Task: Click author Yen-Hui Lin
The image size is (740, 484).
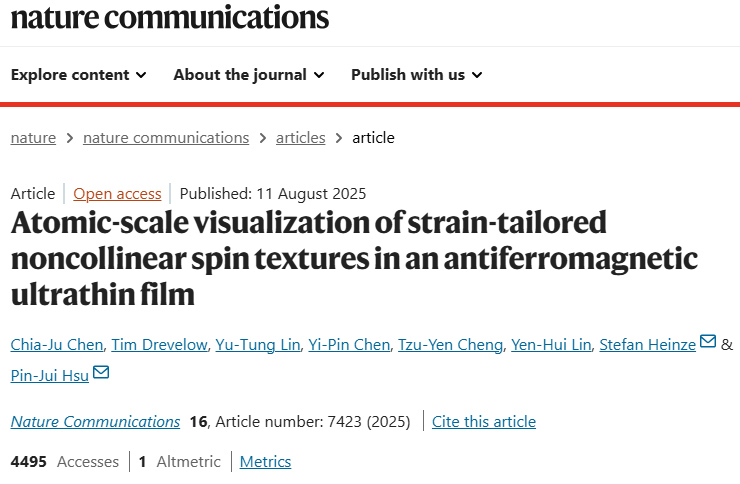Action: click(550, 345)
